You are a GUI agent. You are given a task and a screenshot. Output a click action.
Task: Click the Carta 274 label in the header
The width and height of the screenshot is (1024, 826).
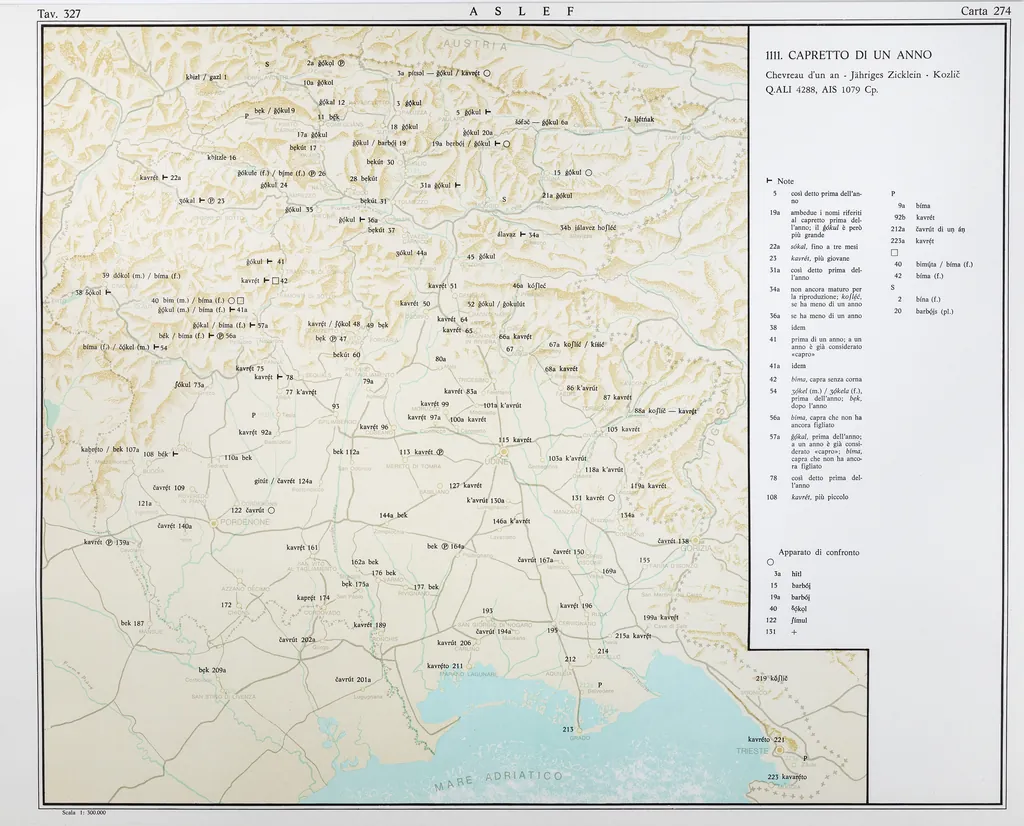985,11
